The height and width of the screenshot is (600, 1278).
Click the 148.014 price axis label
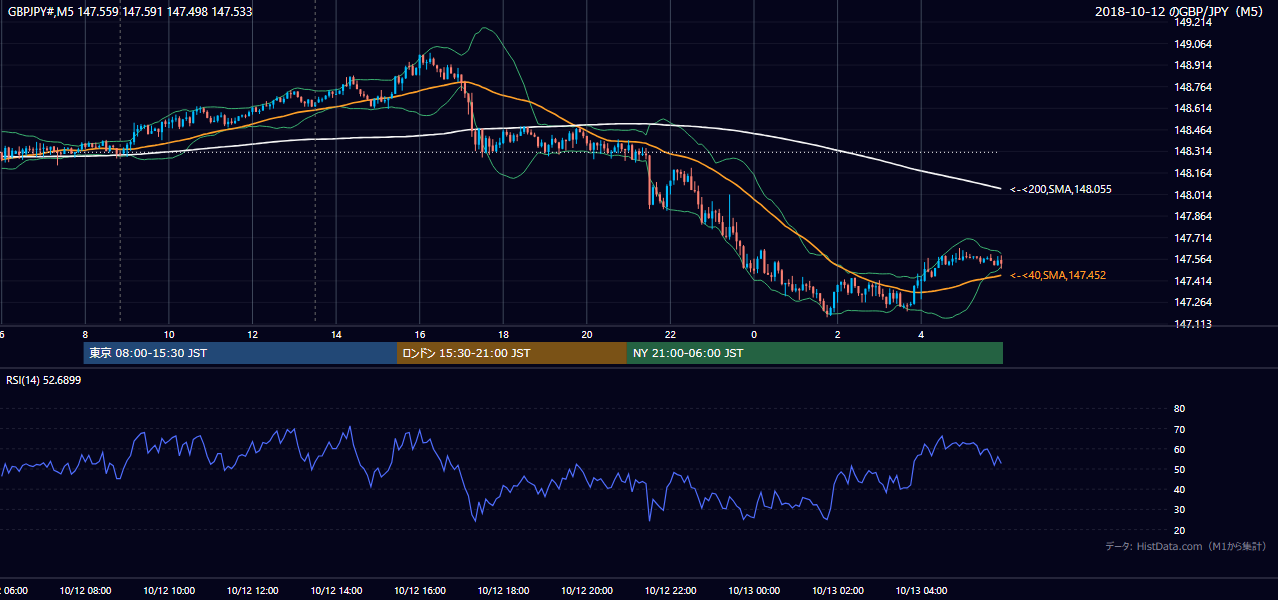click(x=1193, y=195)
